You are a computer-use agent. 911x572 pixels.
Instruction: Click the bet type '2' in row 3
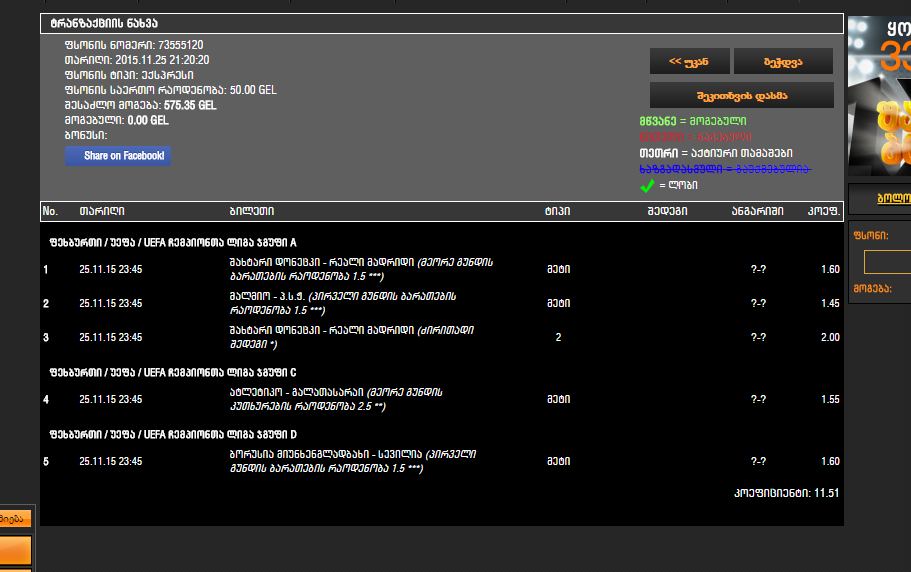coord(558,337)
